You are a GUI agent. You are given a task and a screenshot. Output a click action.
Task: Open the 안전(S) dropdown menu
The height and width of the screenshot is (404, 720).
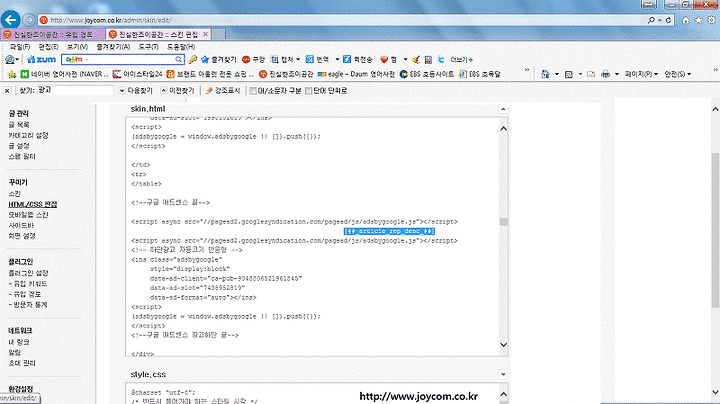point(677,74)
